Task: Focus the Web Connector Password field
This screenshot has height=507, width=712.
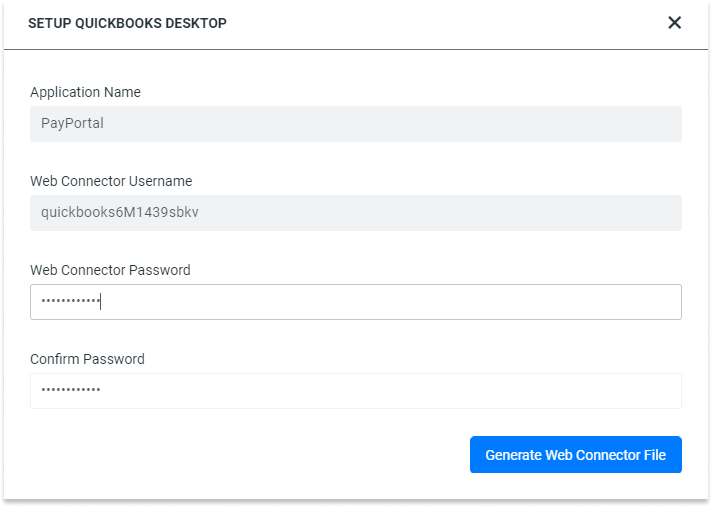Action: [356, 302]
